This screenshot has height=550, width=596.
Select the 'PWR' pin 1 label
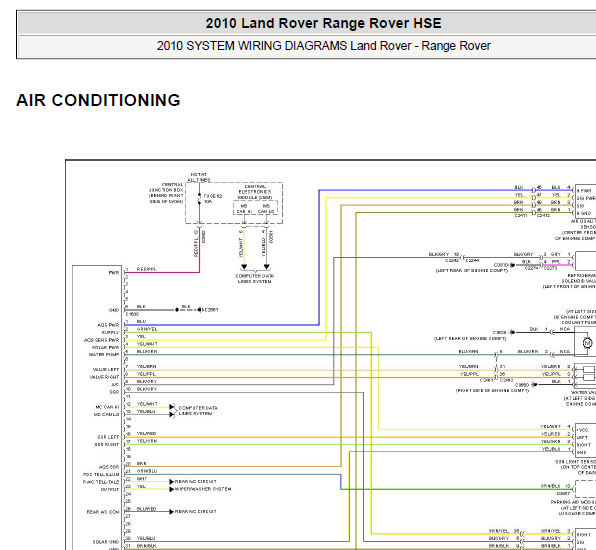click(x=114, y=273)
